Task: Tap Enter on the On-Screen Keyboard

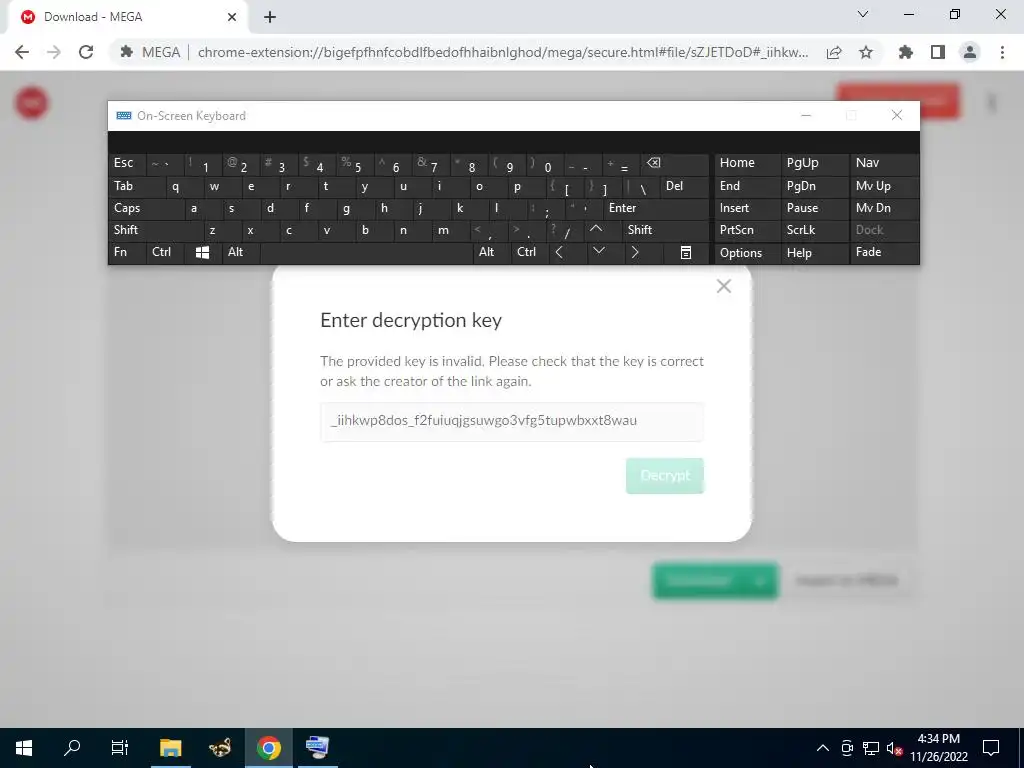Action: coord(656,208)
